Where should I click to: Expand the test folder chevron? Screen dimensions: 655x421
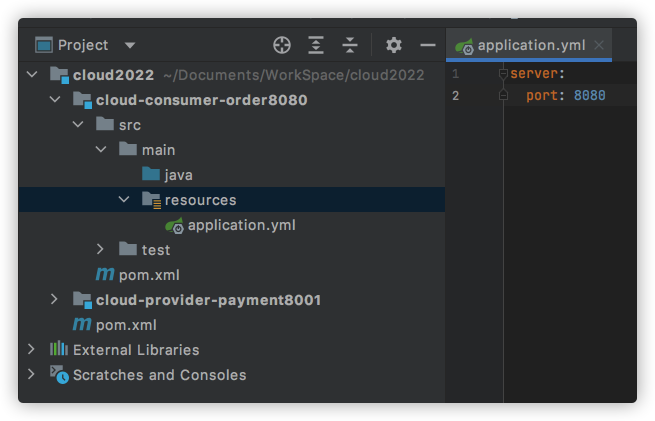[100, 249]
